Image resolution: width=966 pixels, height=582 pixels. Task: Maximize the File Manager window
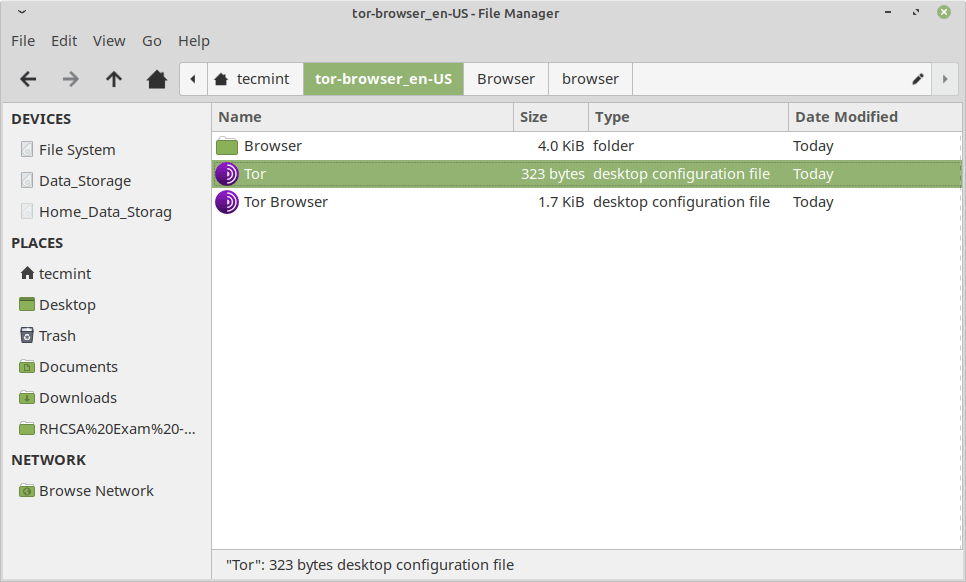point(916,12)
